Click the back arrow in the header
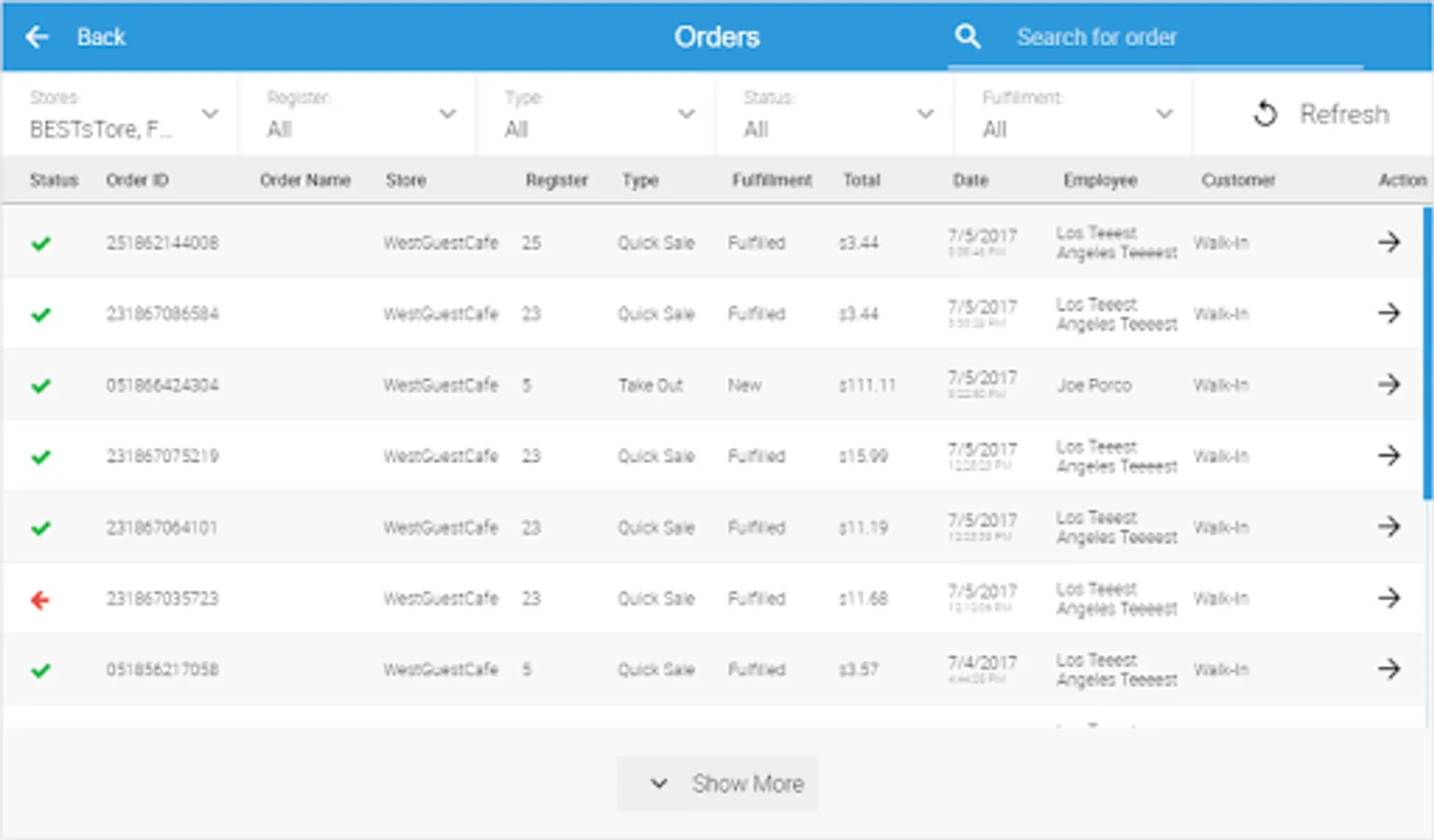The image size is (1434, 840). (37, 36)
